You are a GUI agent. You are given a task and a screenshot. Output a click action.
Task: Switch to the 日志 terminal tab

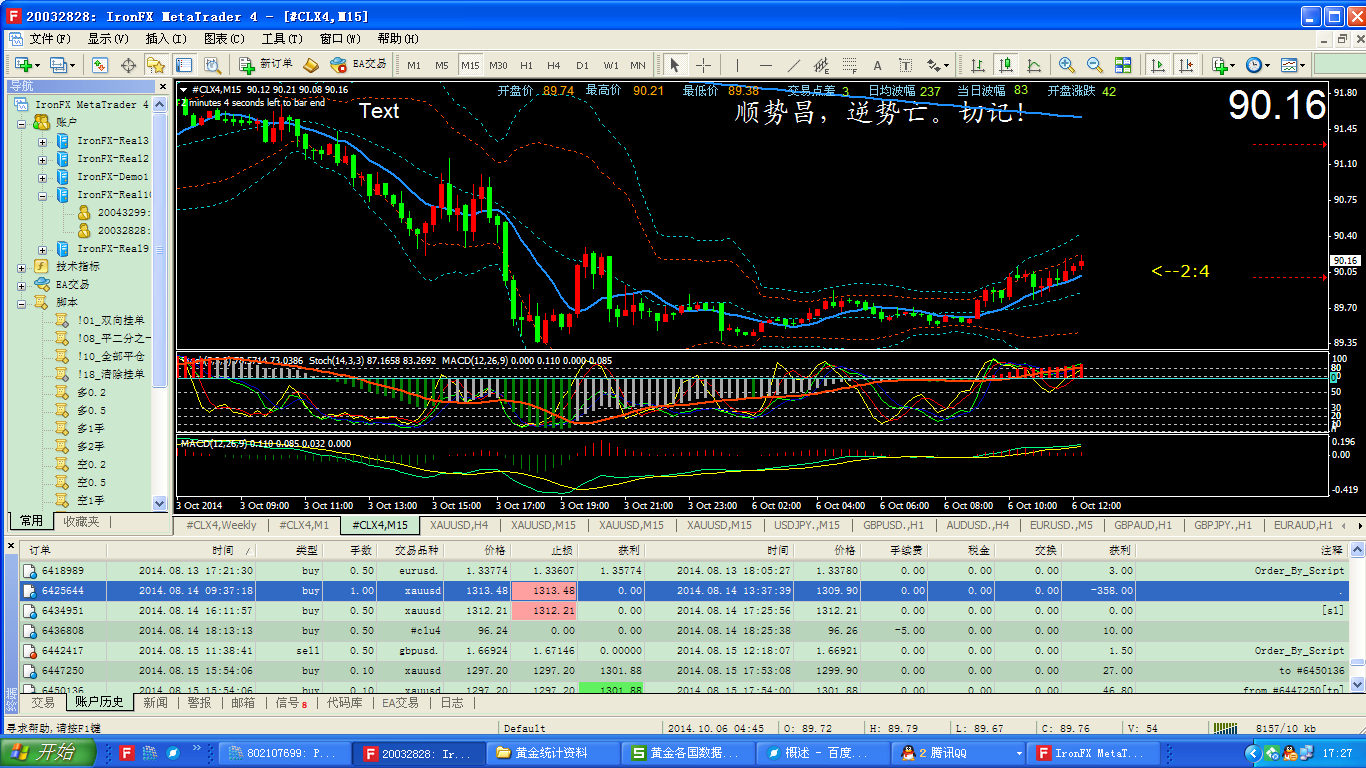(452, 703)
